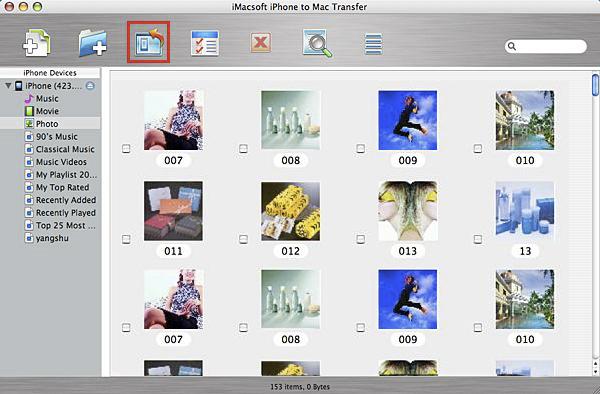The width and height of the screenshot is (600, 394).
Task: Click the "153 items, 0 Bytes" status text
Action: [x=300, y=387]
